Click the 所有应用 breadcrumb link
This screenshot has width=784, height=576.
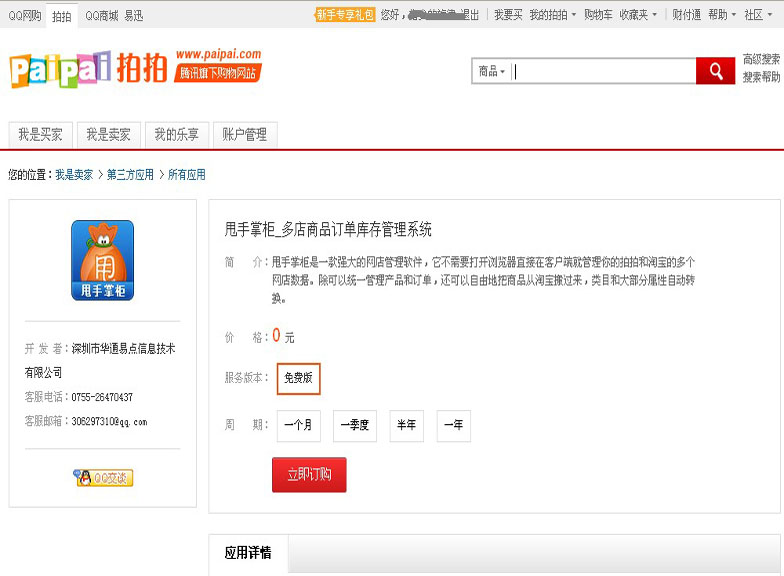click(186, 175)
